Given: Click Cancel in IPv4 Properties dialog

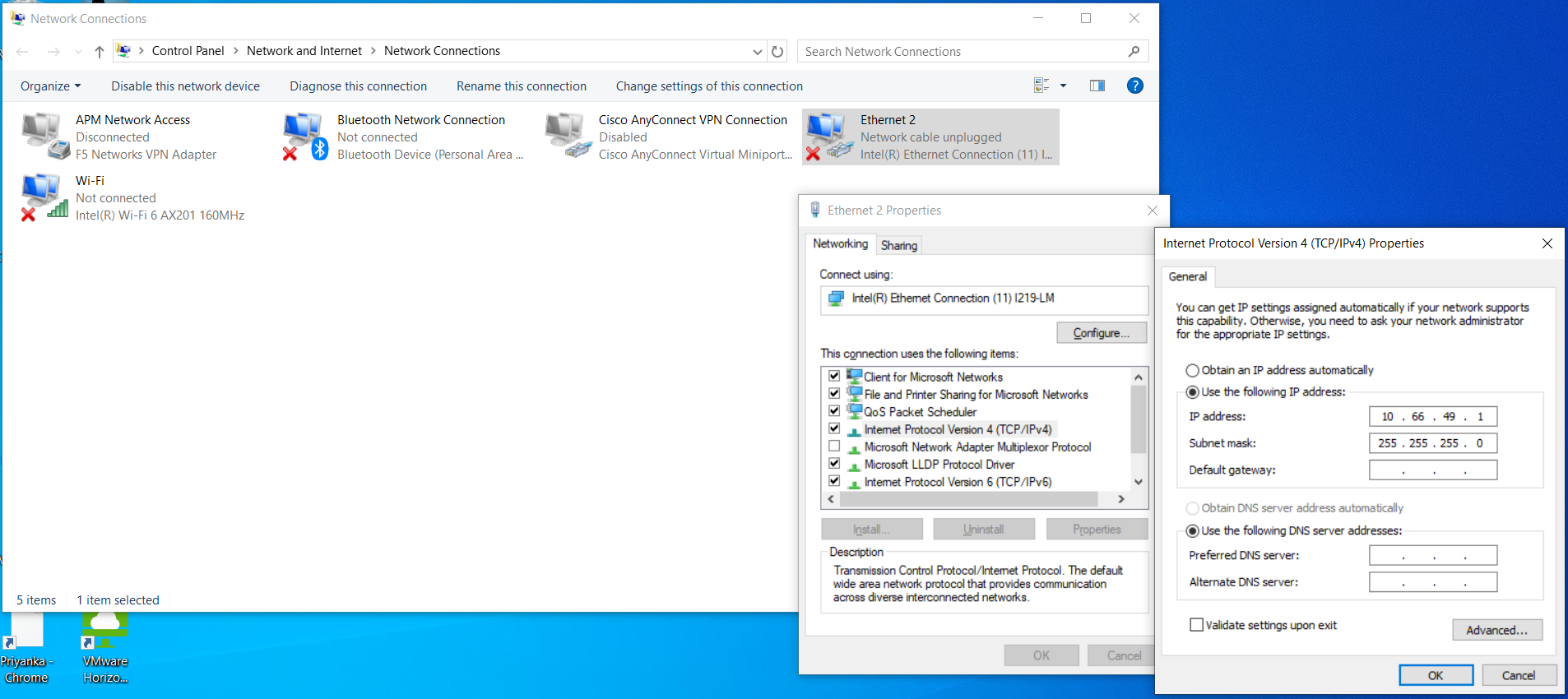Looking at the screenshot, I should (1519, 675).
